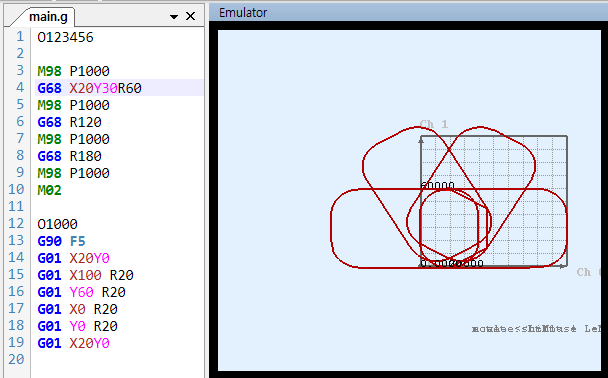
Task: Click the origin coordinate label in plot
Action: [452, 264]
